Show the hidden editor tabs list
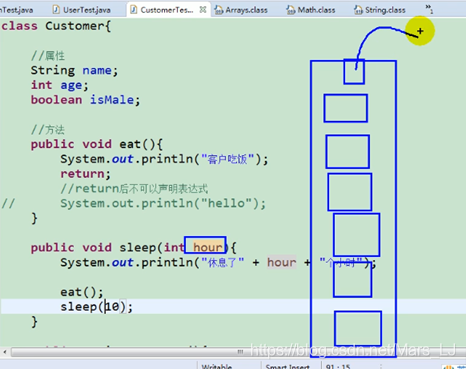Image resolution: width=466 pixels, height=369 pixels. tap(429, 9)
